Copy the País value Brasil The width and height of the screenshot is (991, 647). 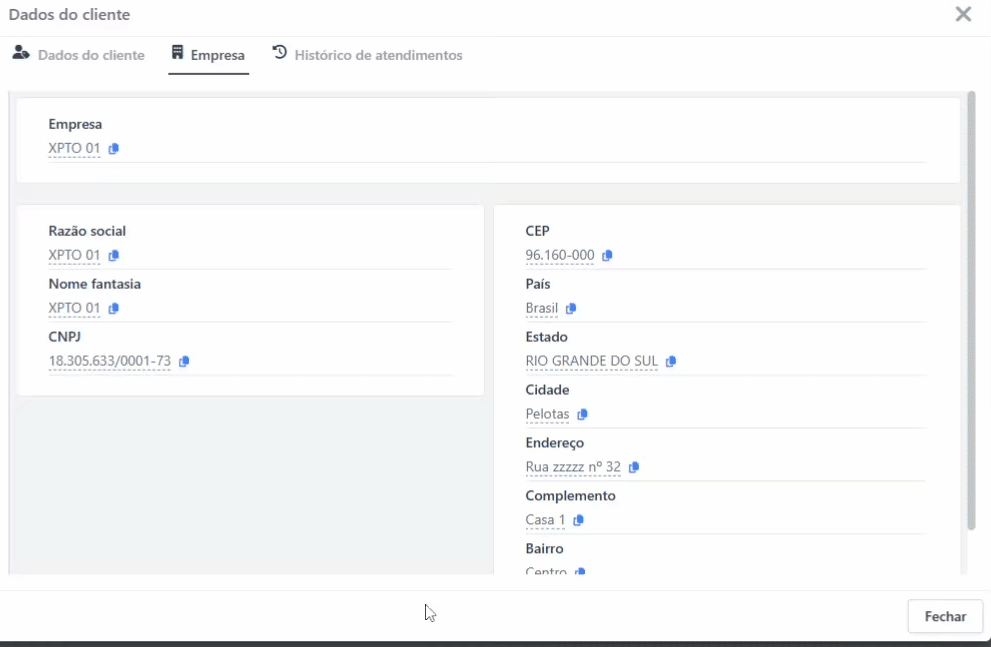click(x=571, y=308)
